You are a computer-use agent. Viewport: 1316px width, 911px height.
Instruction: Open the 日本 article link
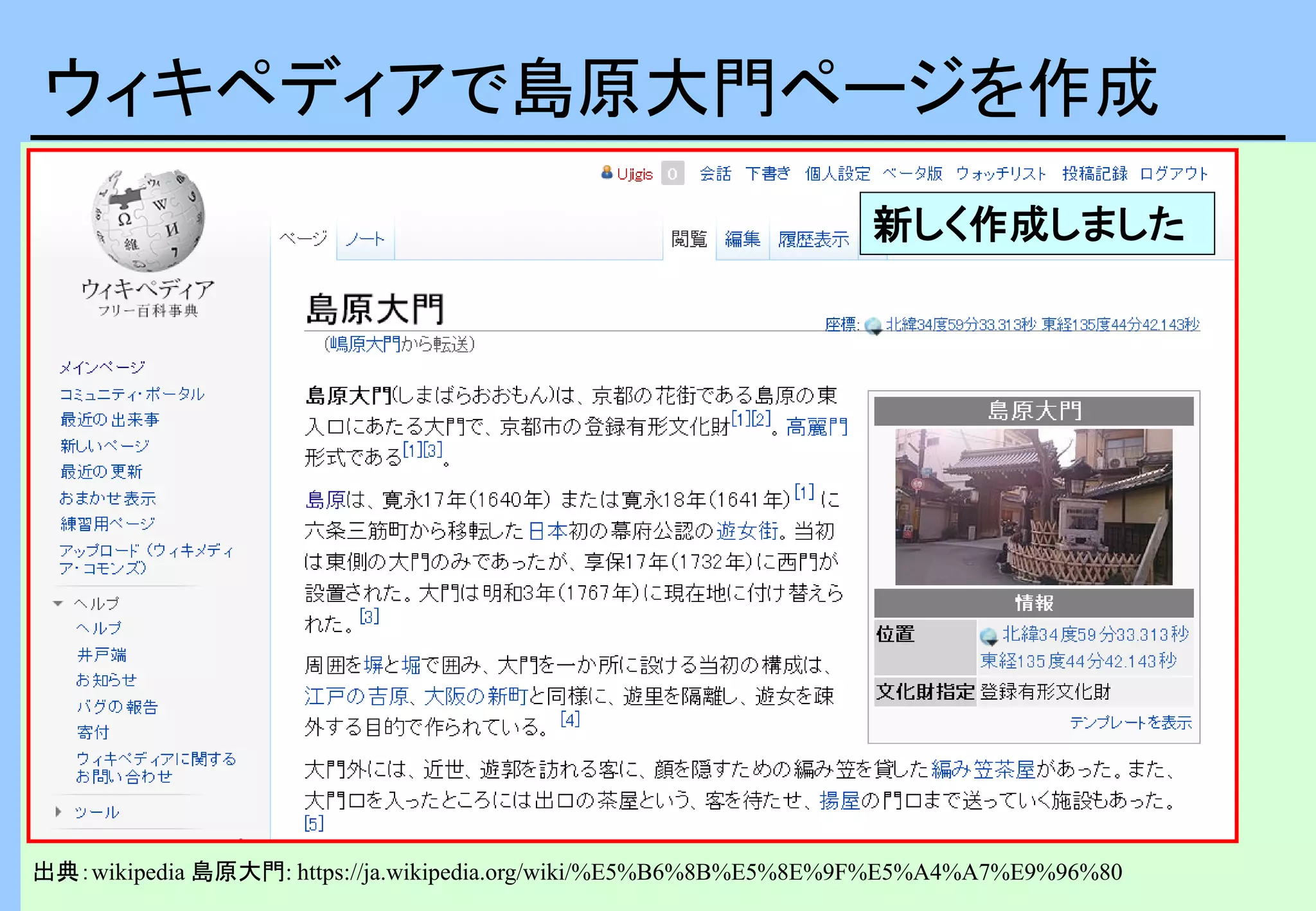tap(548, 531)
